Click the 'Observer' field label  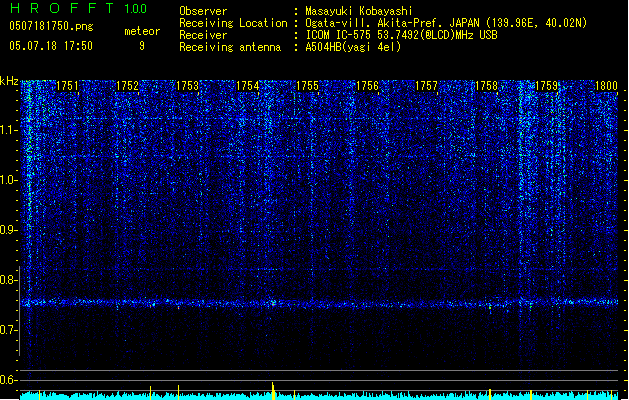click(x=203, y=11)
